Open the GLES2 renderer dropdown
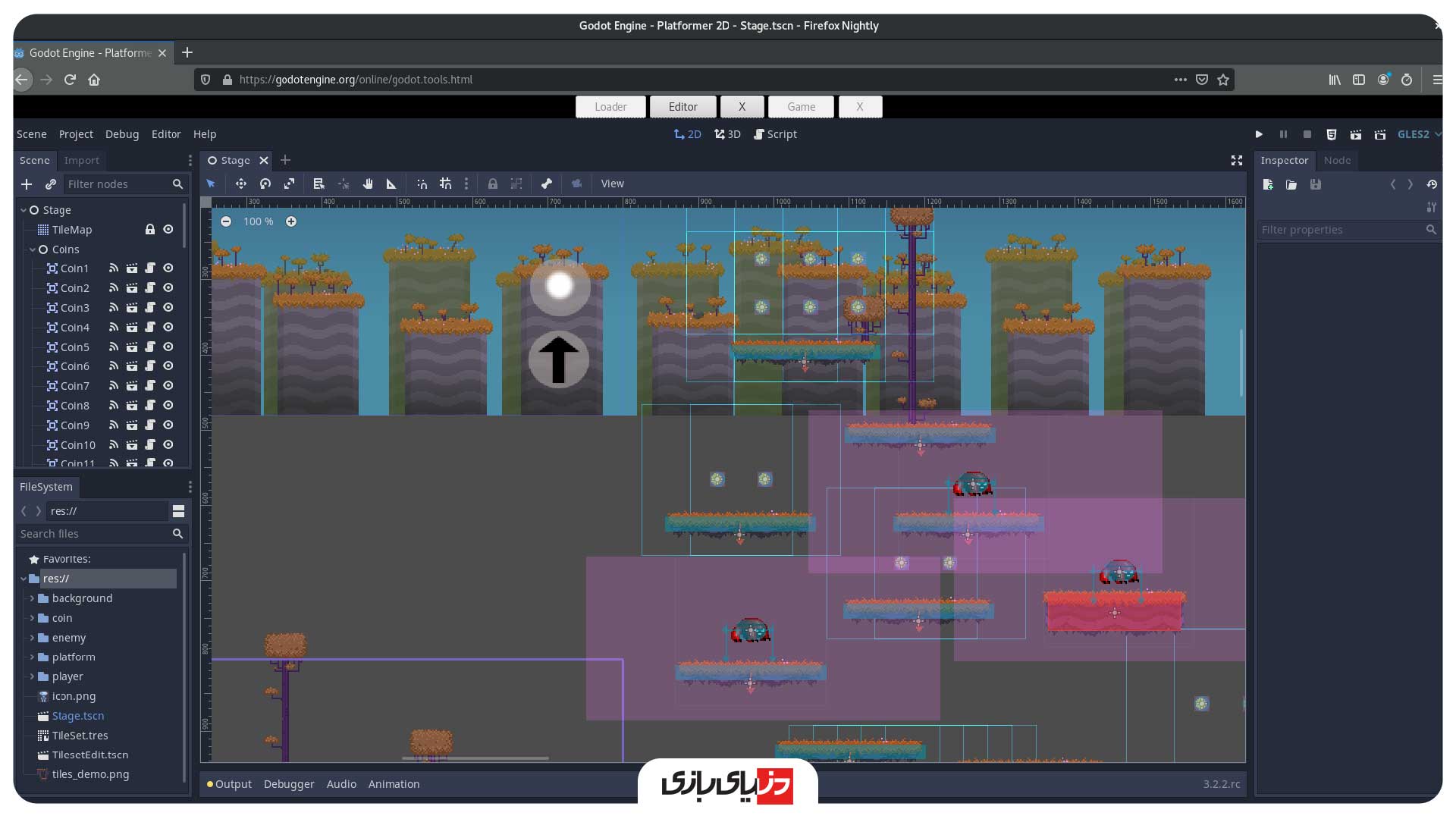The image size is (1456, 819). [1419, 134]
